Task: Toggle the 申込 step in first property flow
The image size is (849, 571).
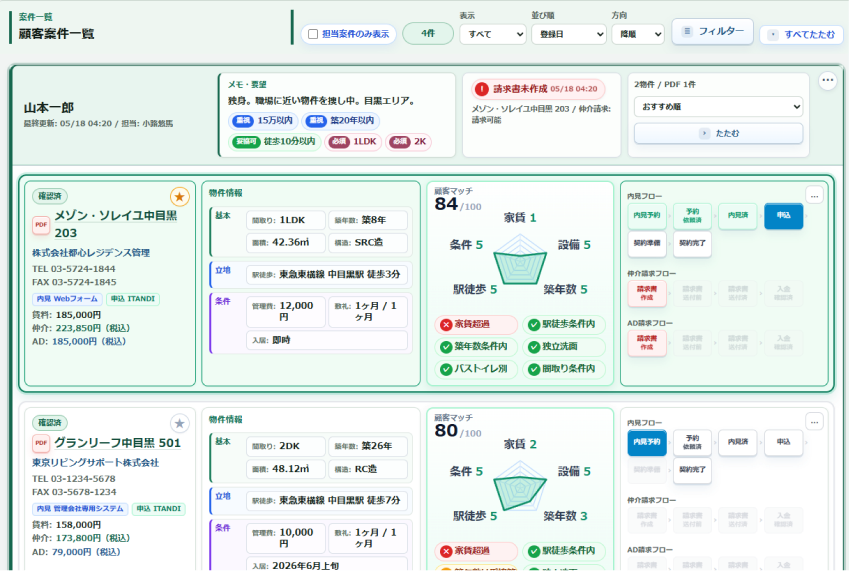Action: pos(783,215)
